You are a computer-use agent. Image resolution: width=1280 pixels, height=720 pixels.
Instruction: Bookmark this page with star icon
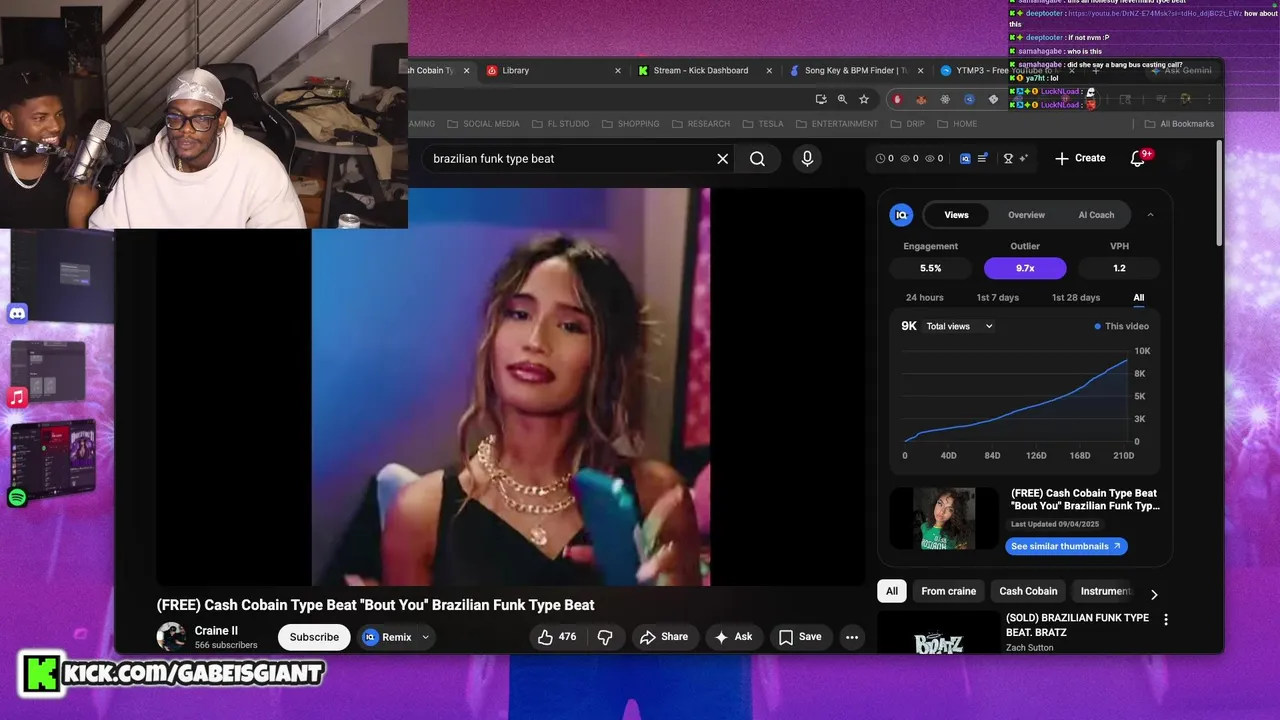pos(864,99)
